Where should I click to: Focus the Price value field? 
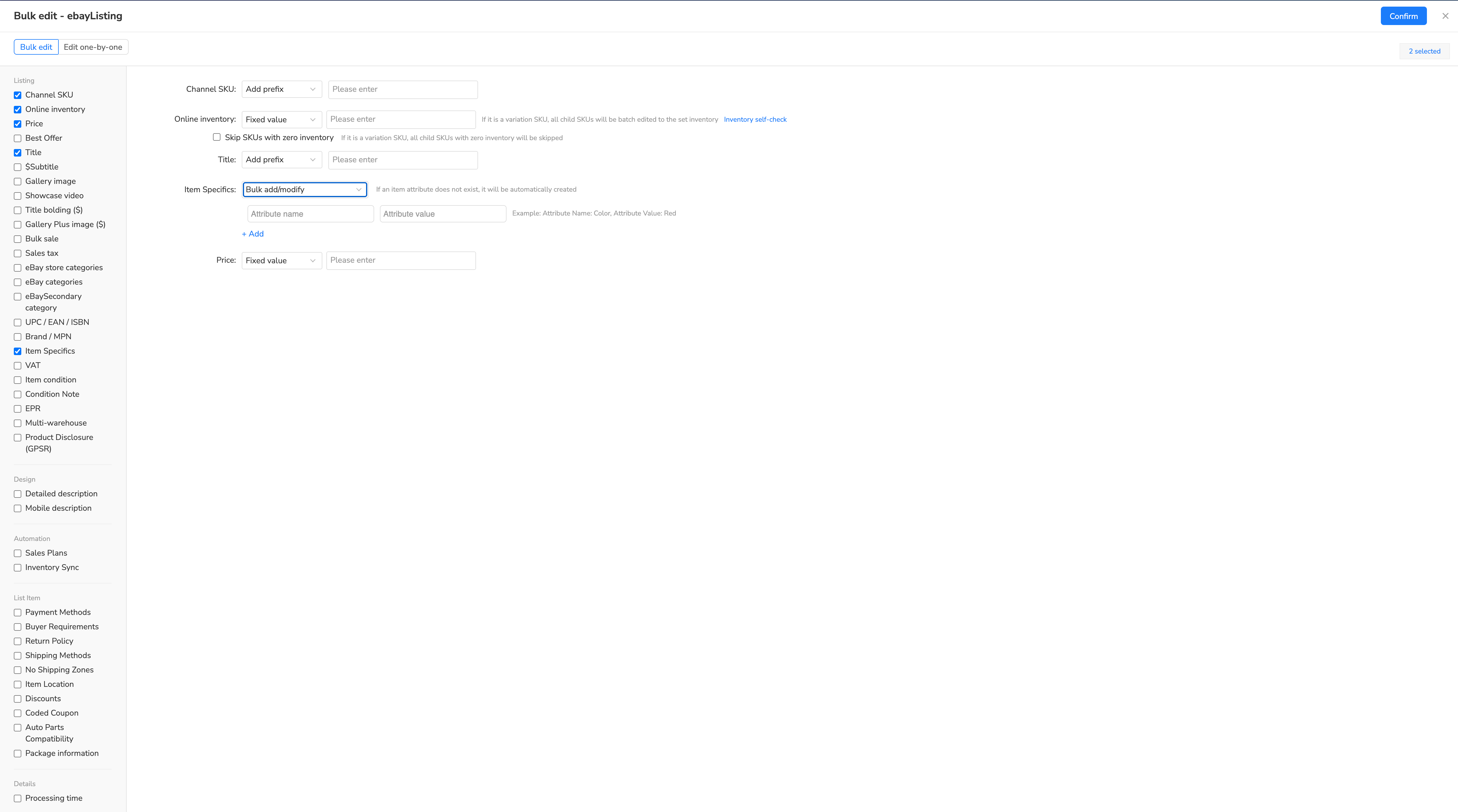[x=401, y=260]
